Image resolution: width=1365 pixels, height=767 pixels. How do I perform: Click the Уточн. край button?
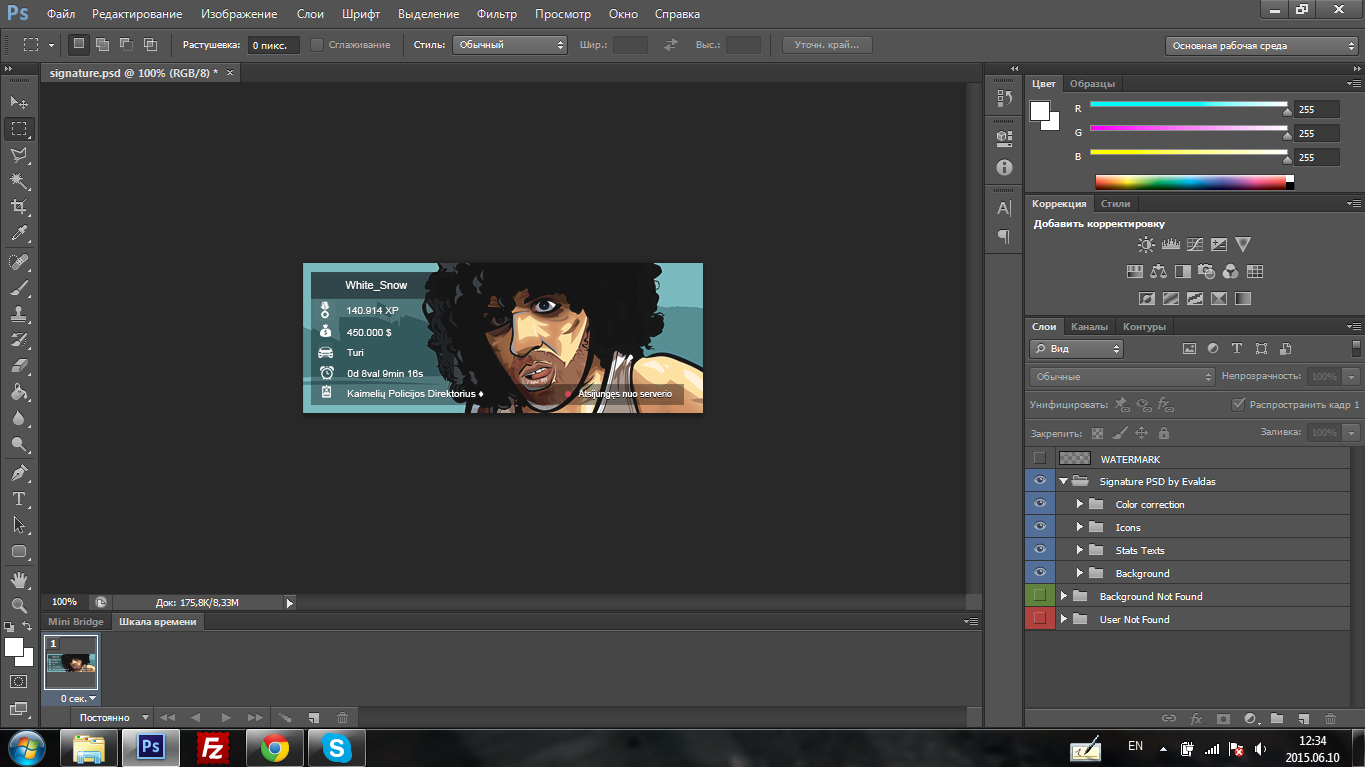827,45
